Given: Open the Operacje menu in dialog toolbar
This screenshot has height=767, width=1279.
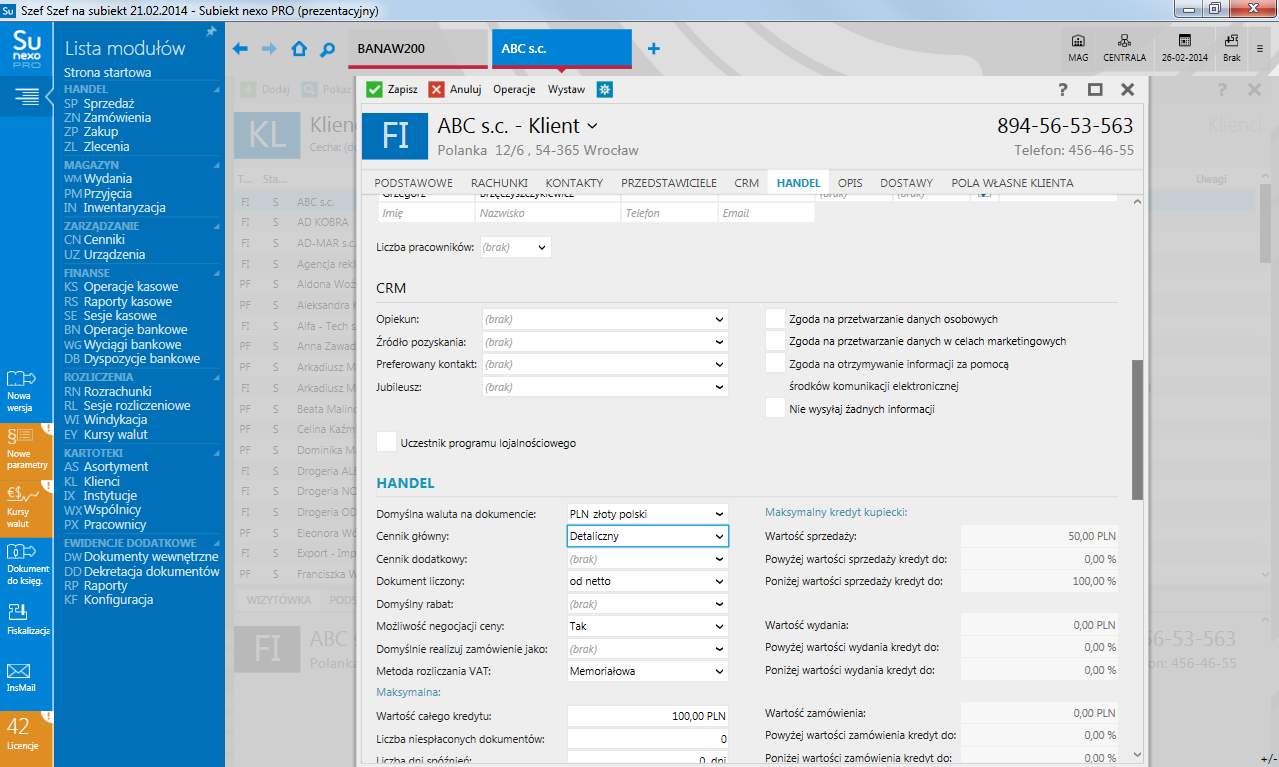Looking at the screenshot, I should click(514, 89).
